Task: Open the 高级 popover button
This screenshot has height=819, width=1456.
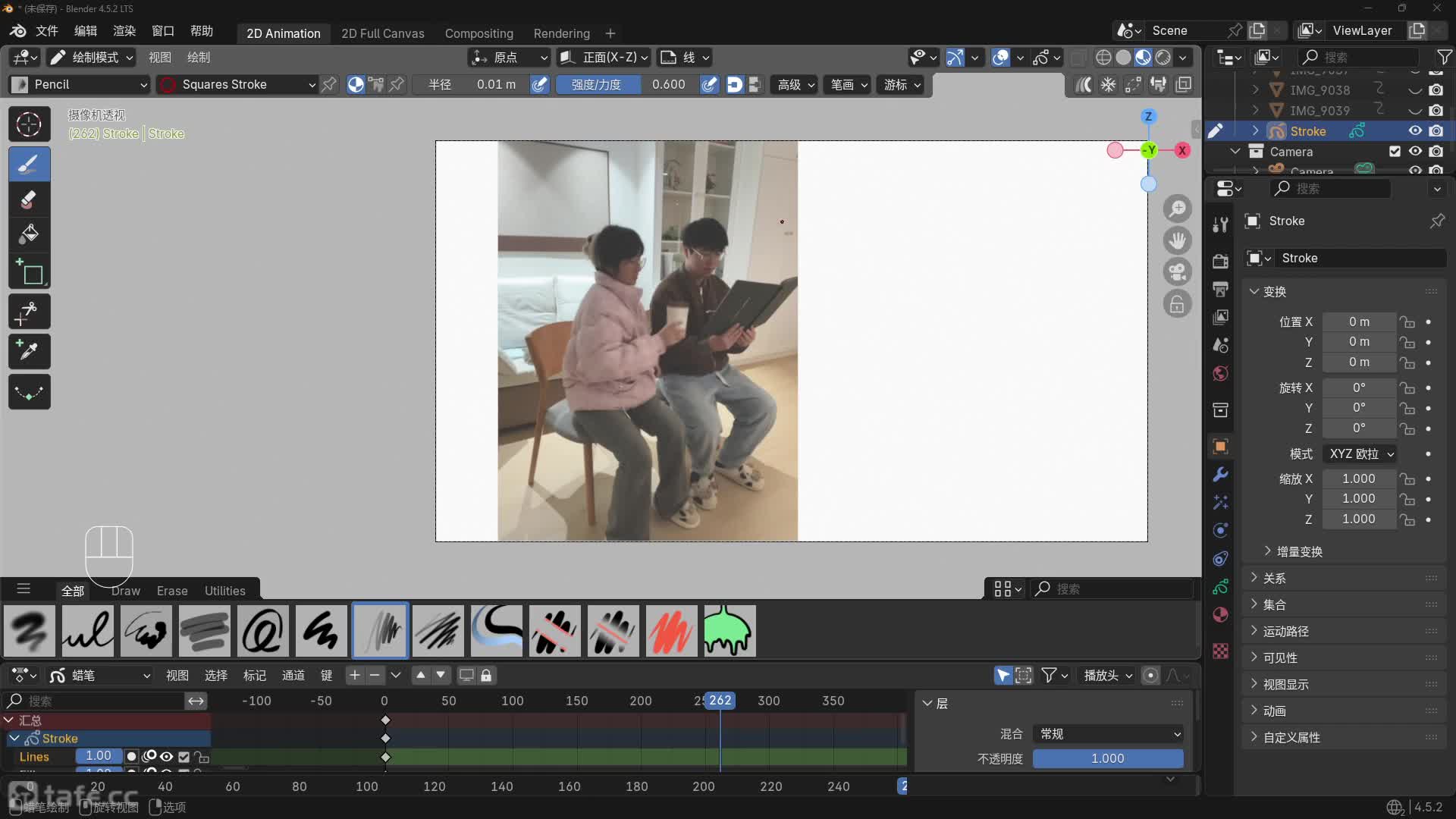Action: pyautogui.click(x=795, y=84)
